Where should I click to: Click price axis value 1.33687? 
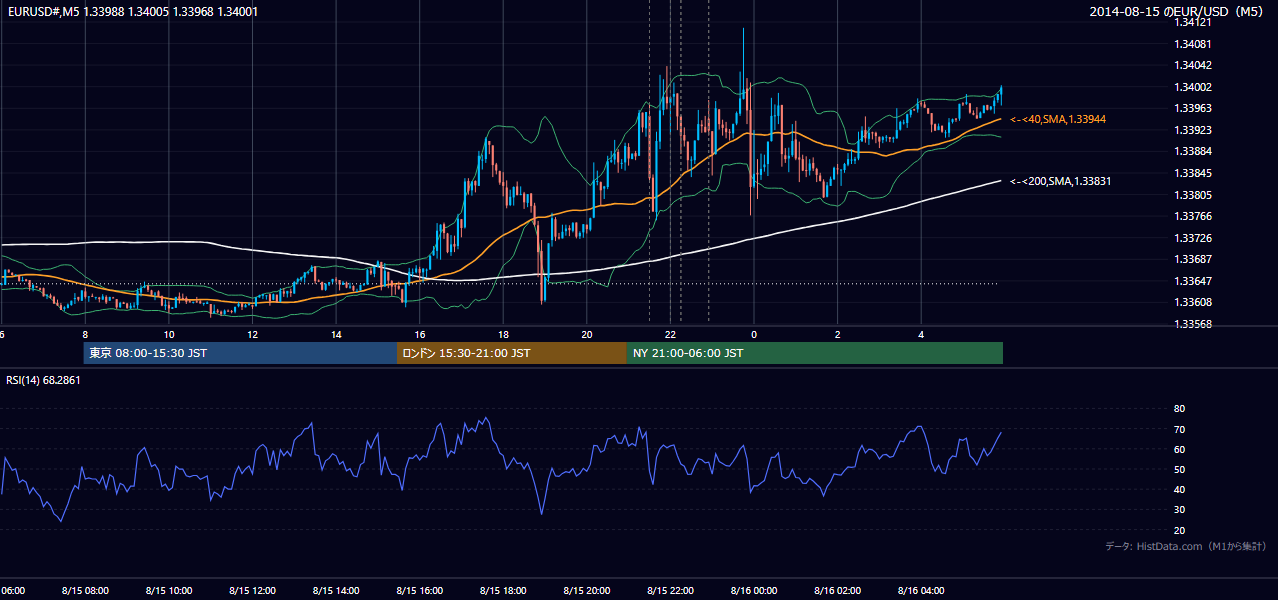(1194, 259)
